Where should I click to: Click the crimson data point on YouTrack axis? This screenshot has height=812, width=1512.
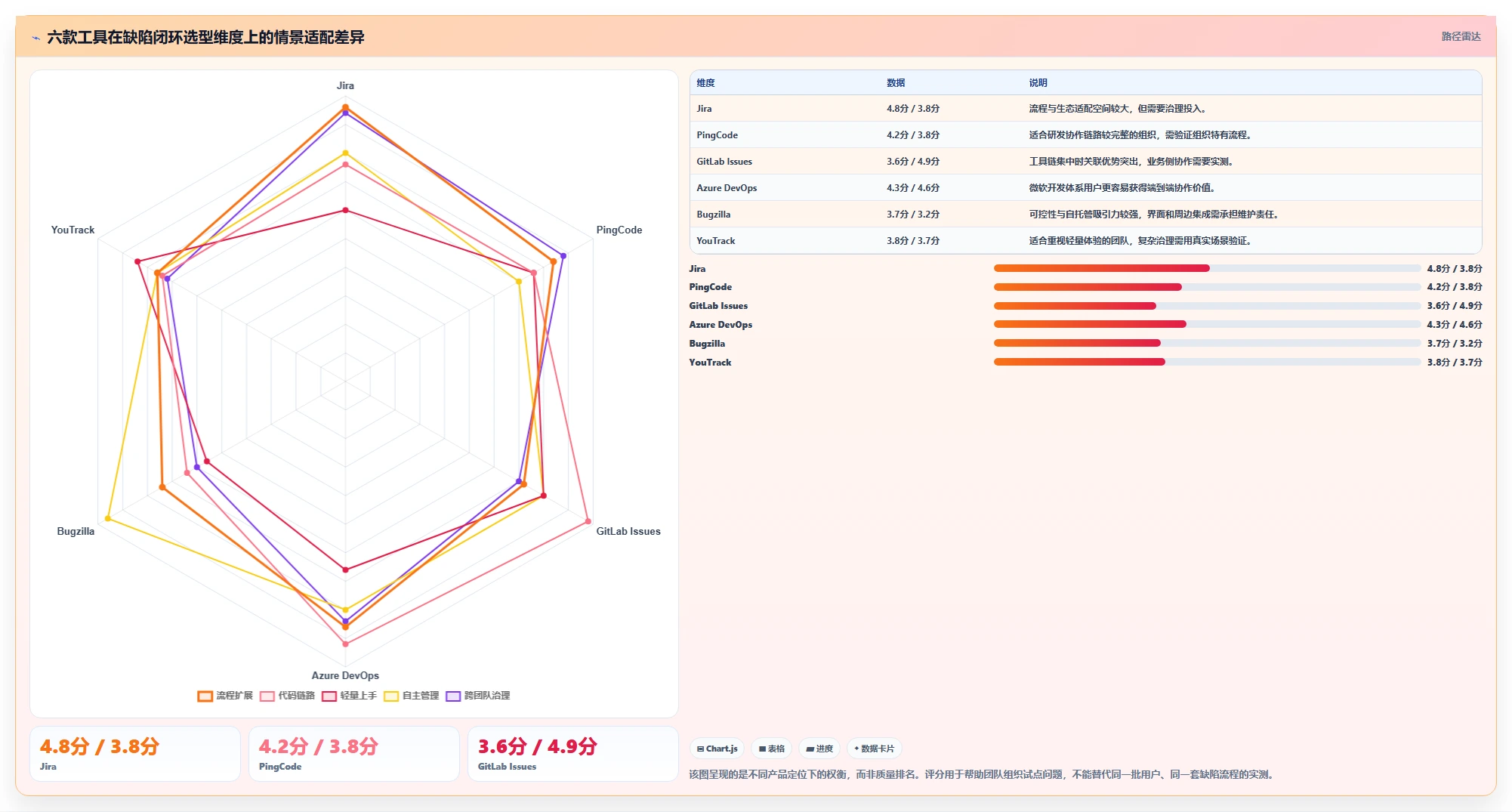[137, 261]
